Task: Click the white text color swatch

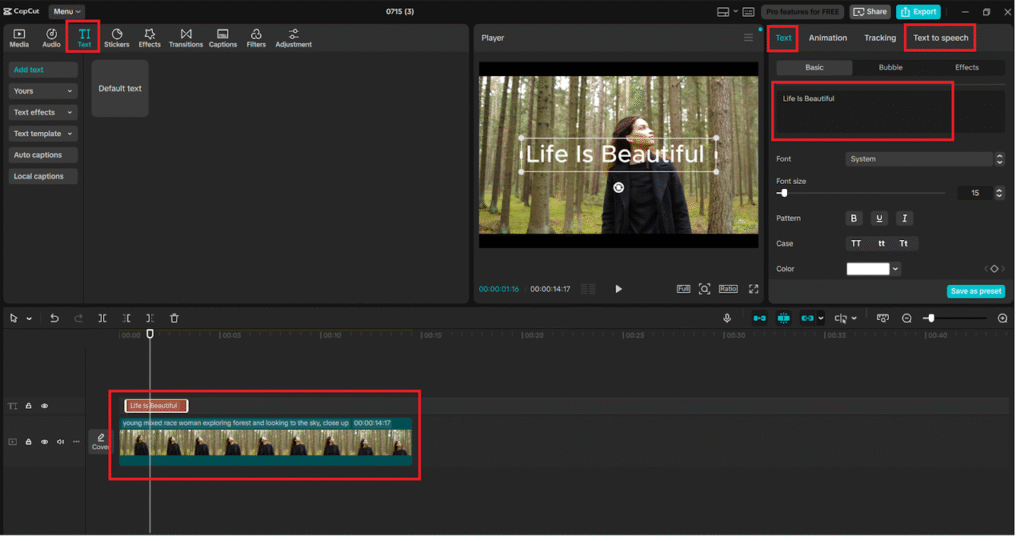Action: [867, 269]
